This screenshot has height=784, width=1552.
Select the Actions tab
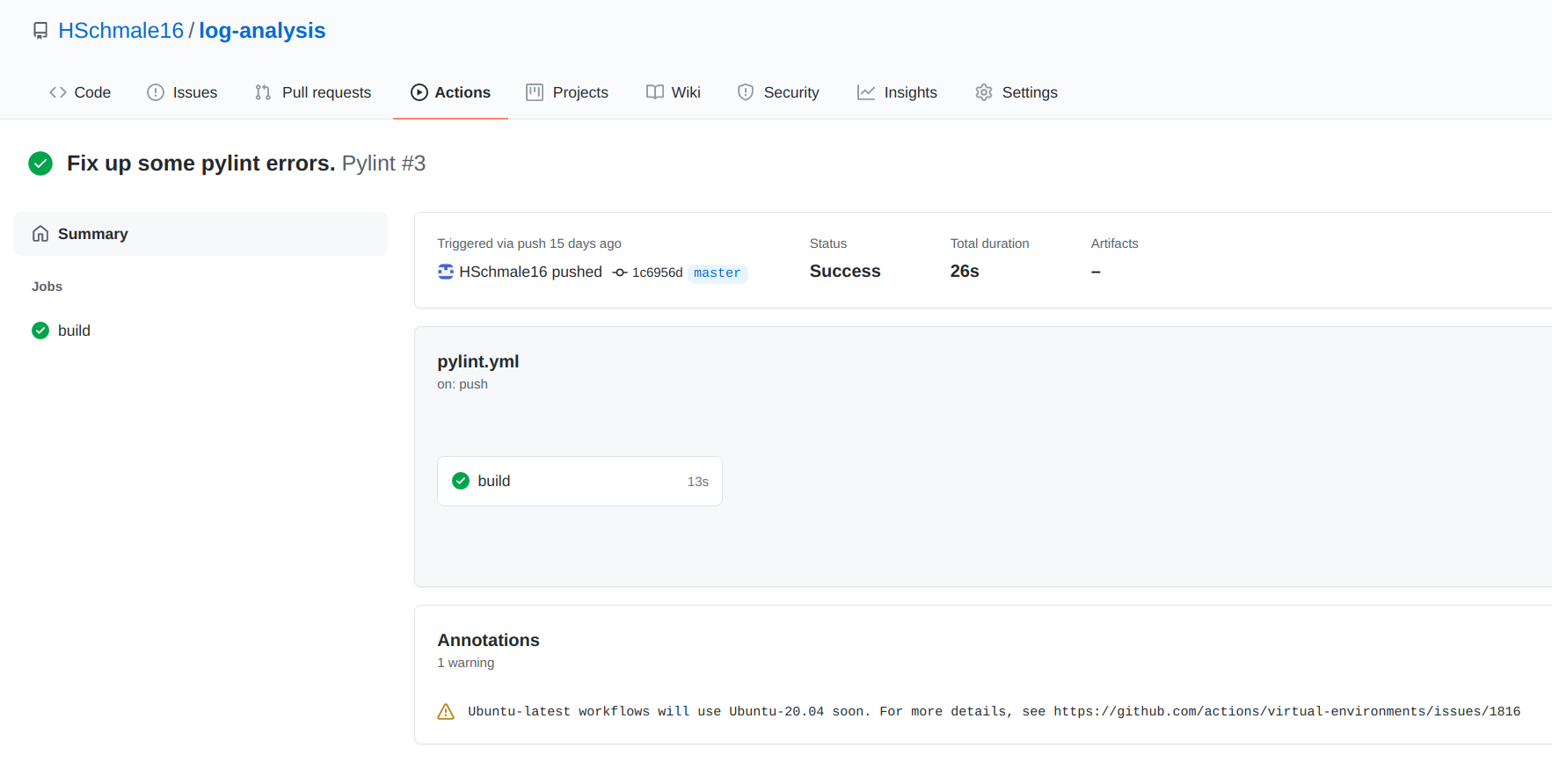[x=450, y=92]
